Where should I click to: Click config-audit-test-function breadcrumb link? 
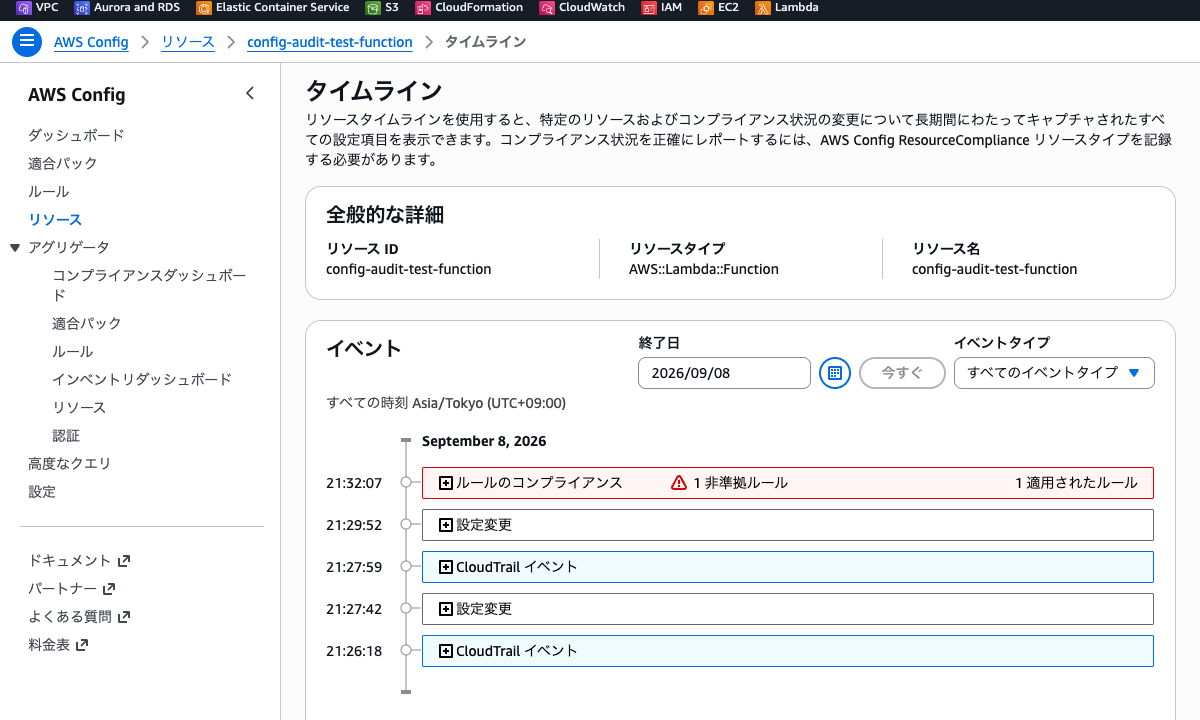pyautogui.click(x=330, y=42)
